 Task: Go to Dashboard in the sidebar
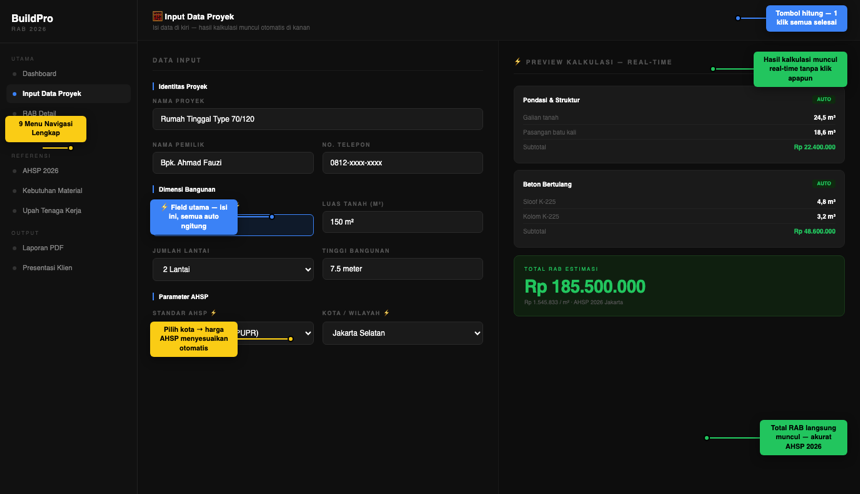pos(39,73)
